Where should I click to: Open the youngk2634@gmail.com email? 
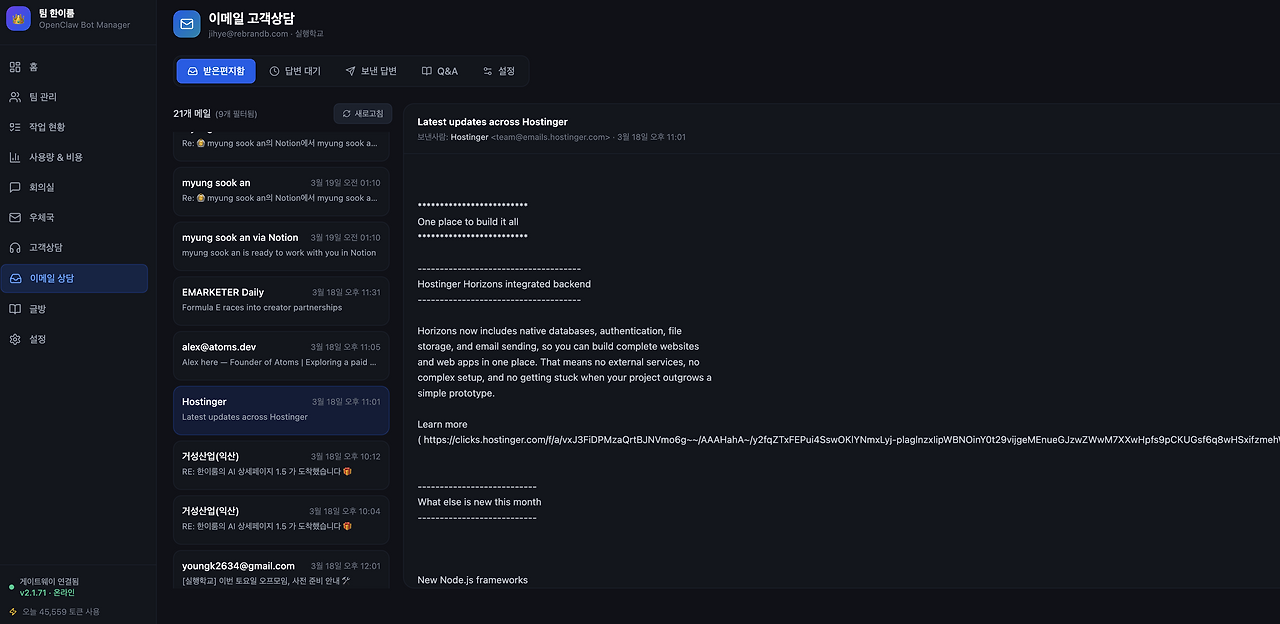coord(281,569)
